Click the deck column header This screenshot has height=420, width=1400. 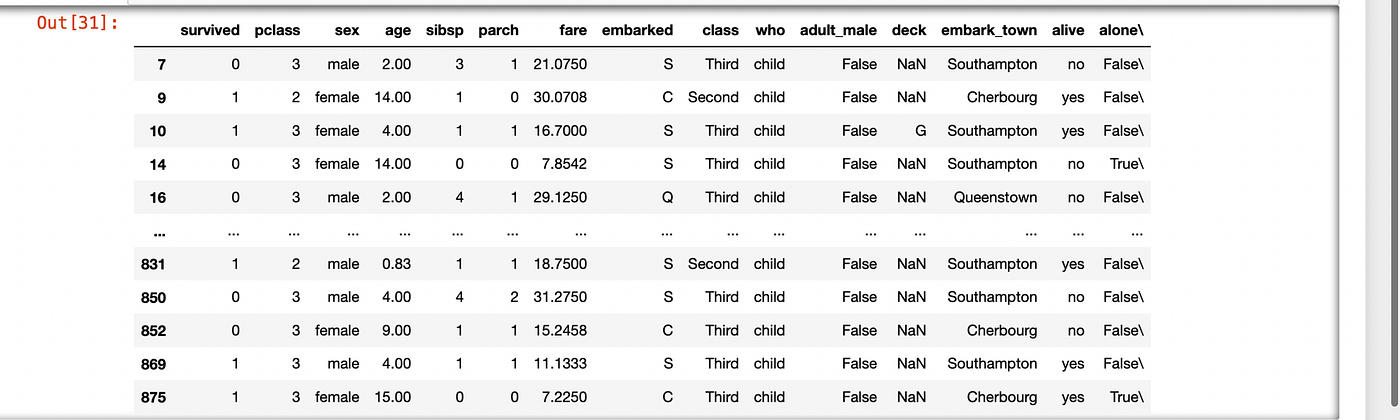click(909, 30)
